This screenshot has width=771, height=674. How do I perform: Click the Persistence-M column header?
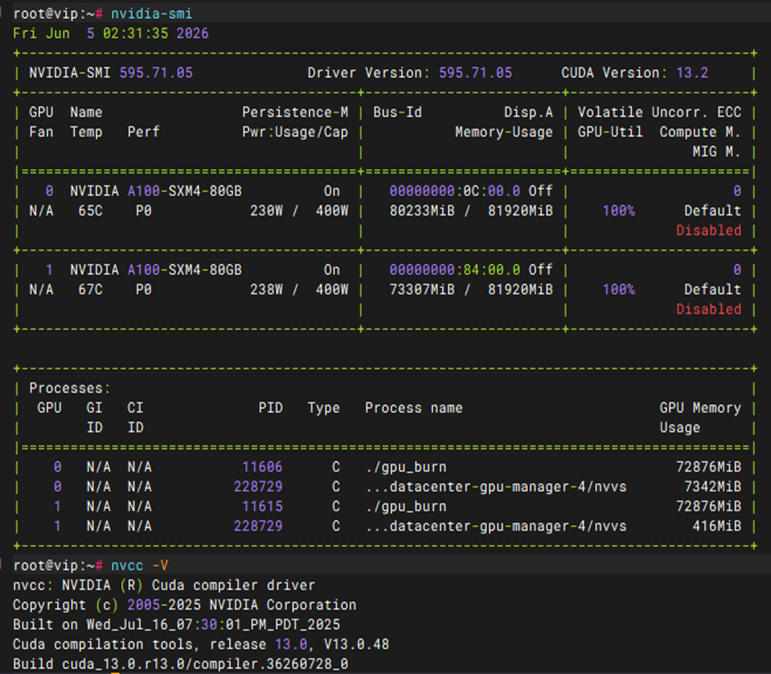[295, 112]
